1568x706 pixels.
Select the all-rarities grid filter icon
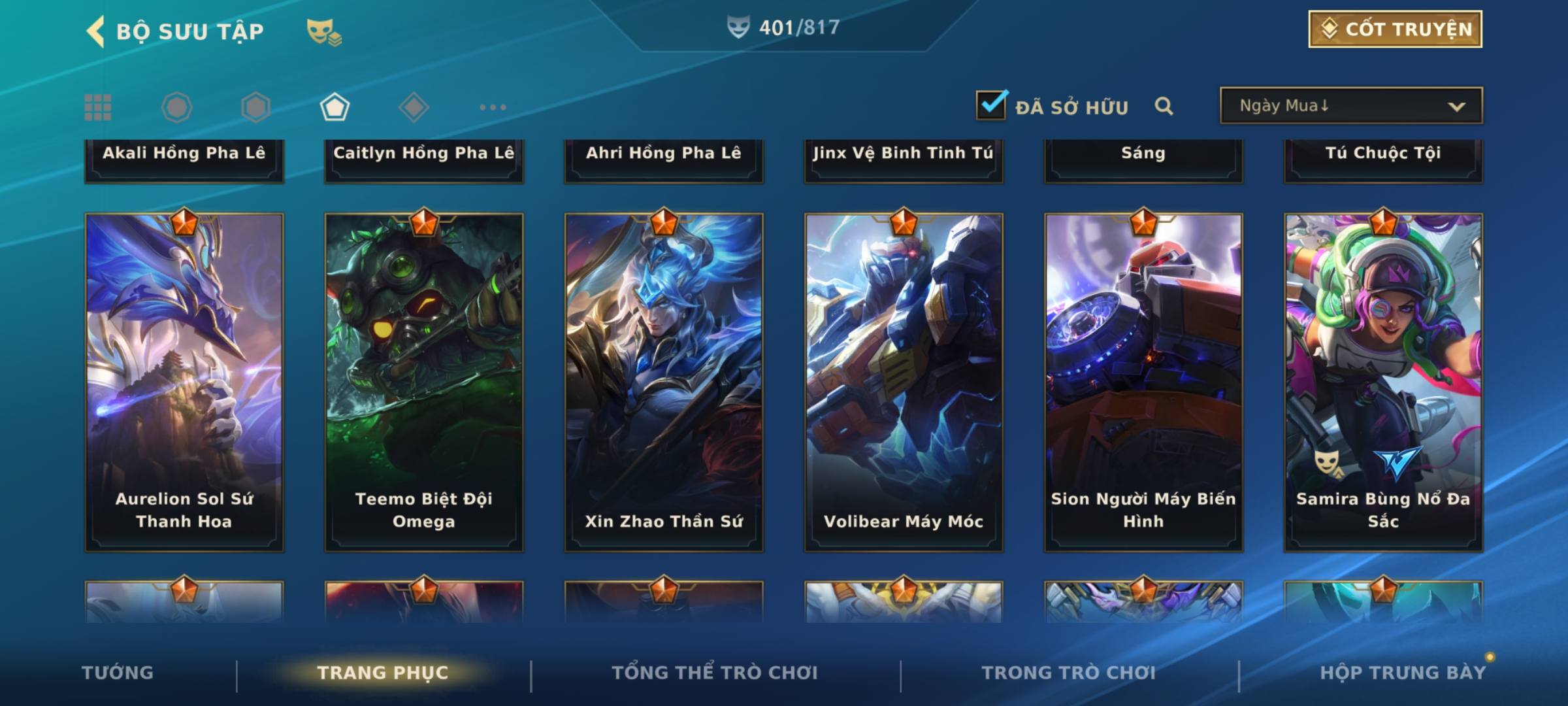pyautogui.click(x=98, y=107)
